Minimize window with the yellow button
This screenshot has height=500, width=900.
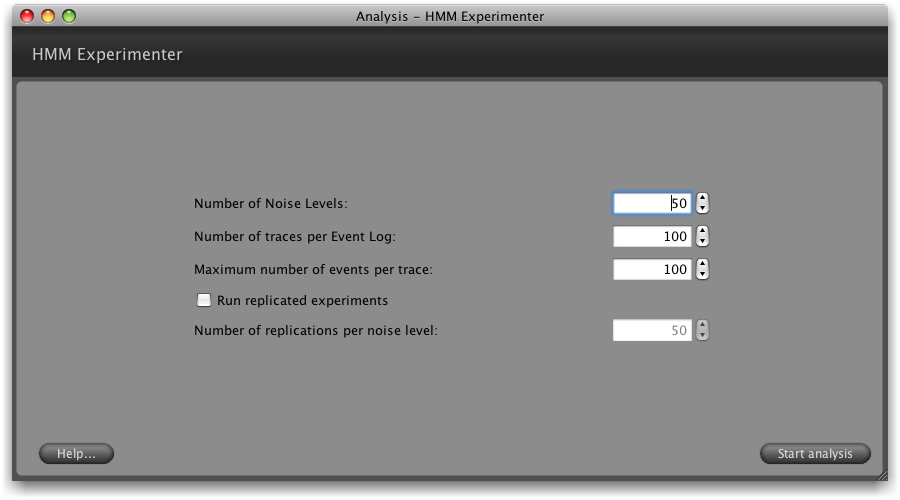click(x=48, y=16)
